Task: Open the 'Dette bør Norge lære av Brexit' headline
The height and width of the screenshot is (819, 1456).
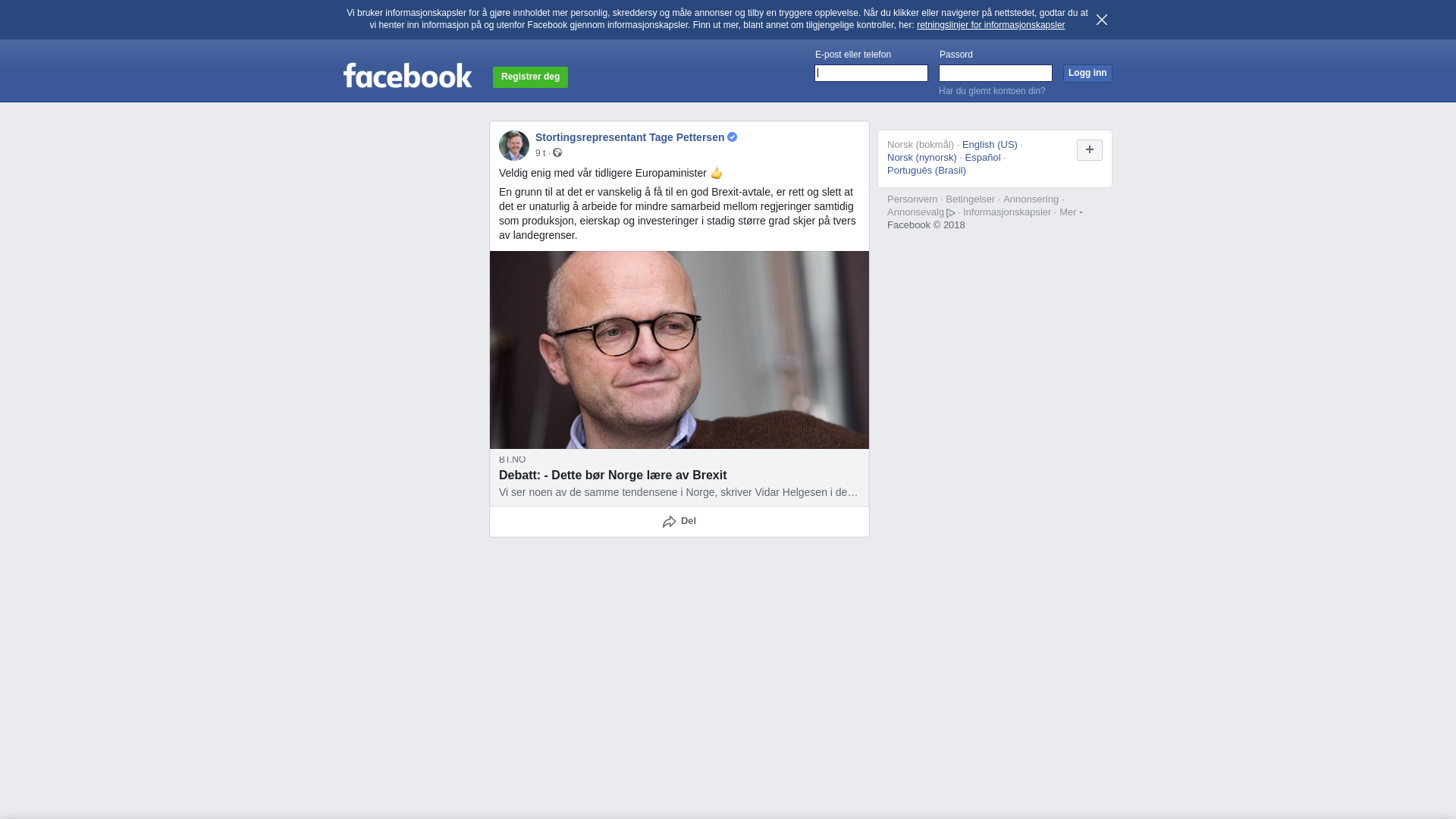Action: [x=613, y=475]
